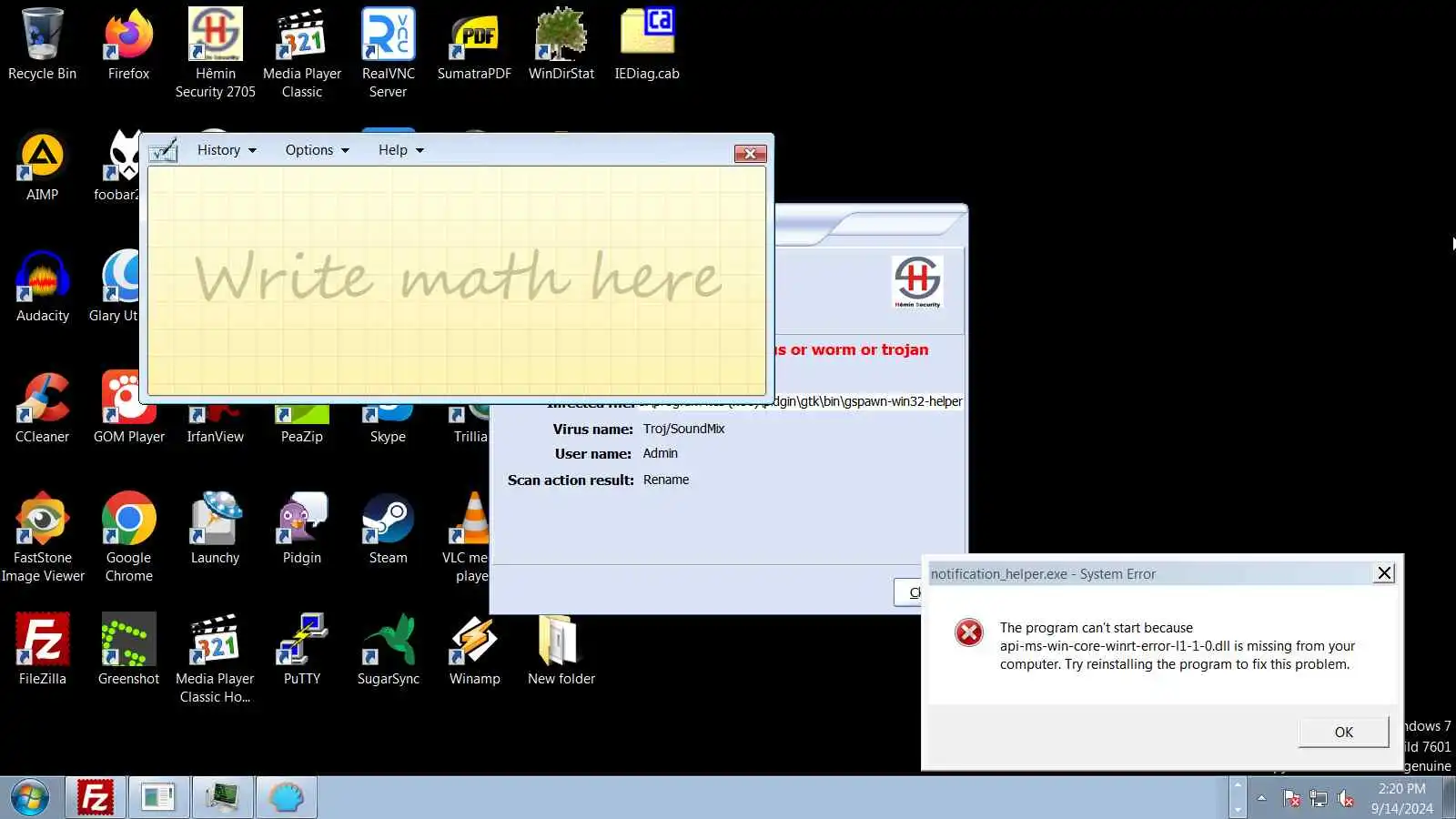Click the Glary Utilities desktop icon
This screenshot has width=1456, height=819.
point(115,287)
